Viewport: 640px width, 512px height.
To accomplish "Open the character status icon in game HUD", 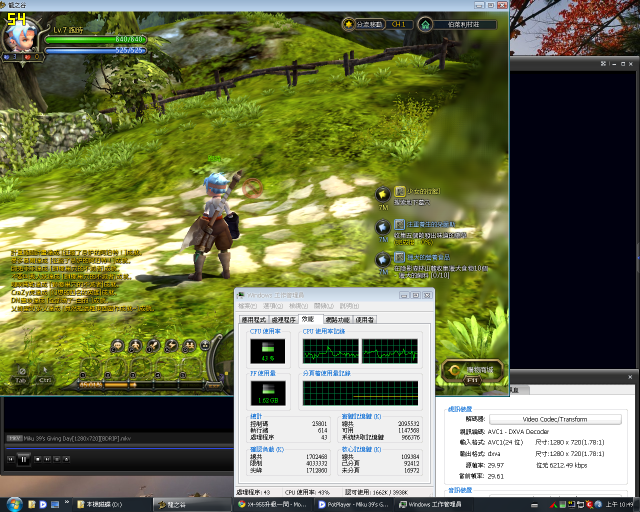I will tap(135, 346).
